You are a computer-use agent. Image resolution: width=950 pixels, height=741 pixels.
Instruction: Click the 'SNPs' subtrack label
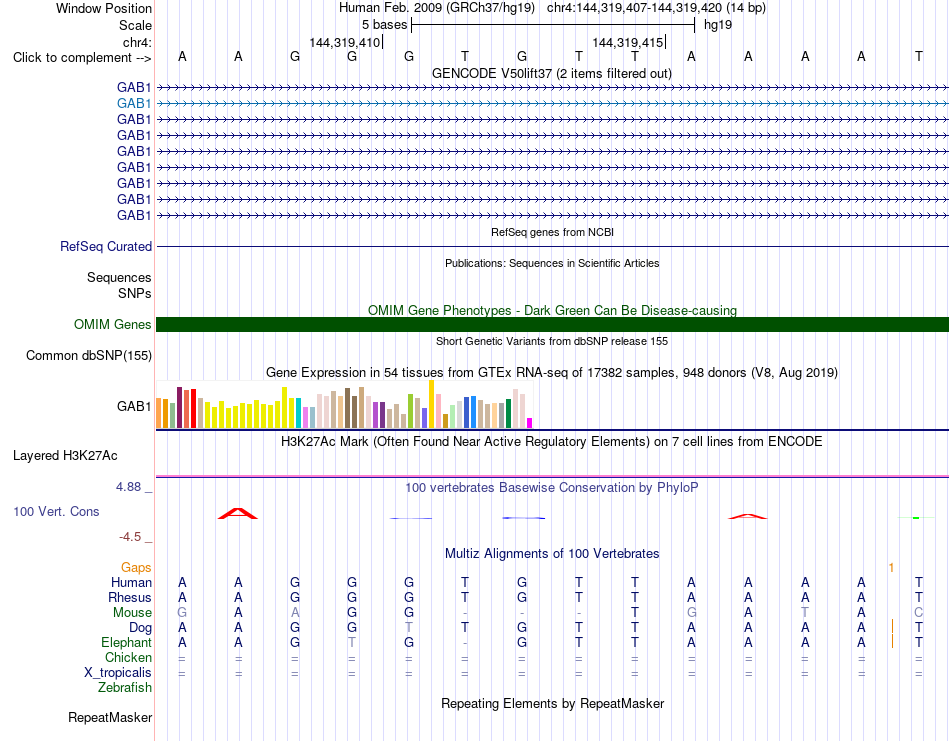[x=135, y=293]
